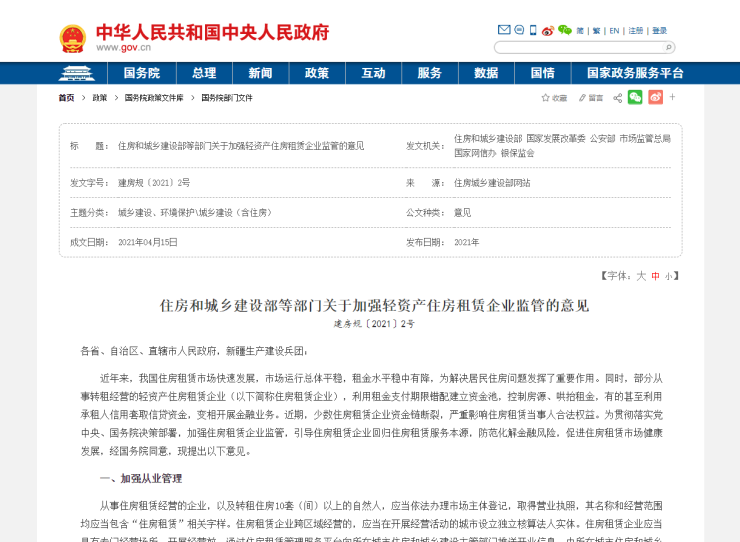Click inside the site search box
Viewport: 740px width, 542px height.
(575, 47)
